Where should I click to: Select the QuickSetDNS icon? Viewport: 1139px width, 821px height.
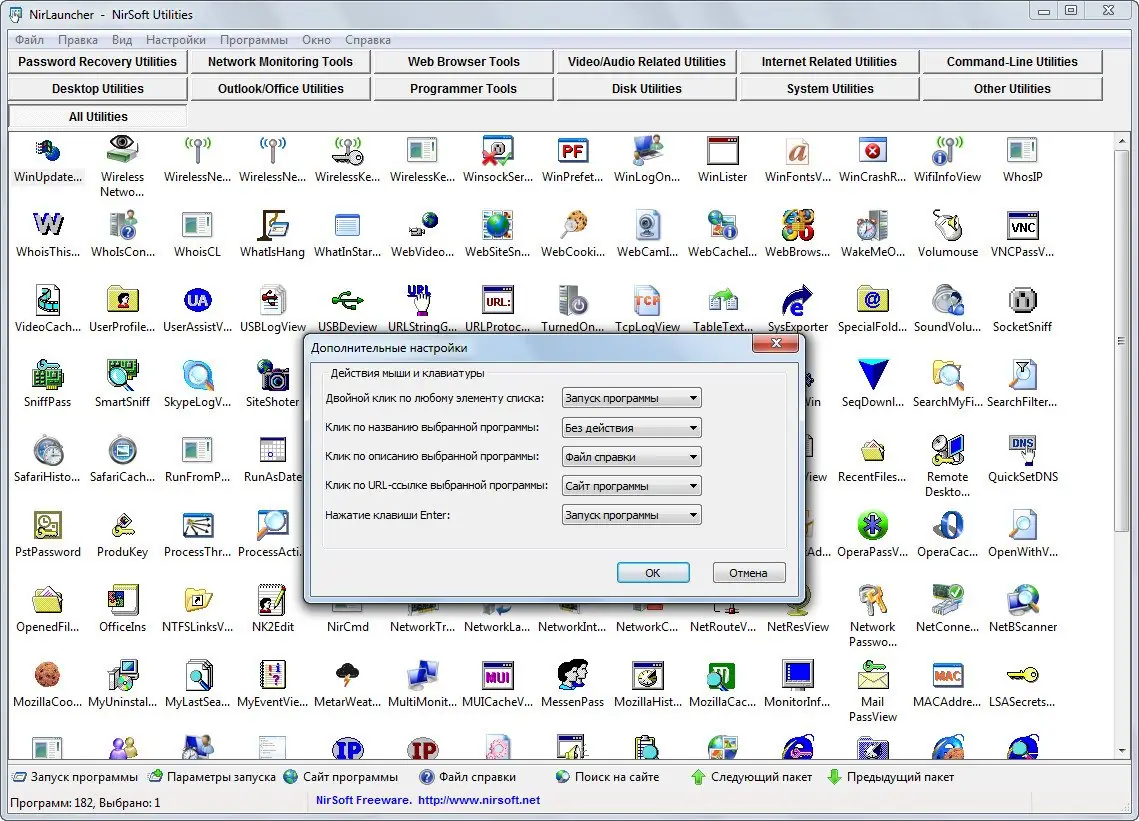tap(1022, 450)
